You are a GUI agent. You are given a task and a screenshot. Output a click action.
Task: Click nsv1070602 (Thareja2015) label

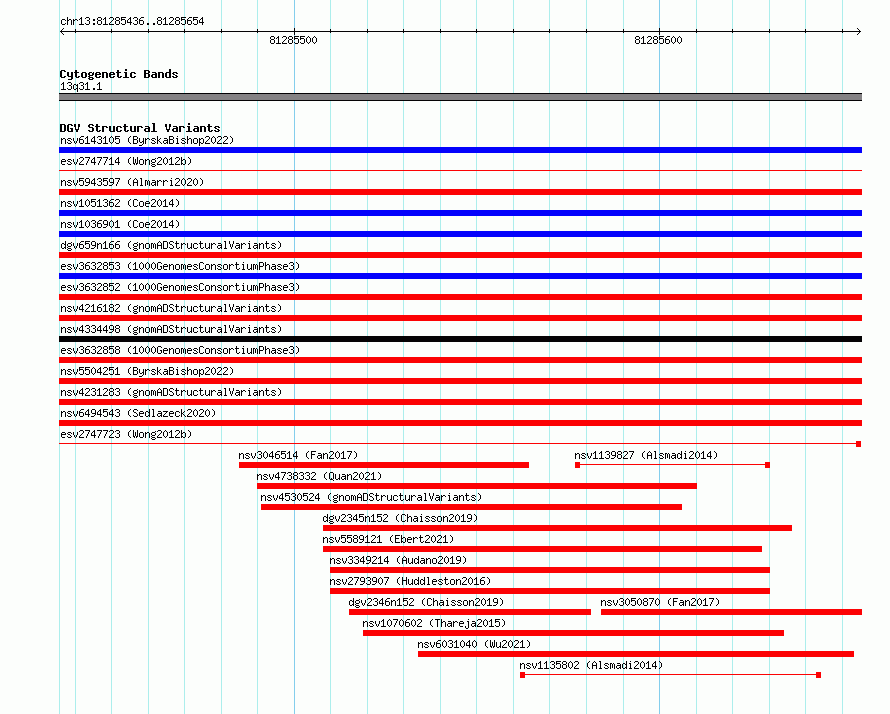tap(434, 623)
